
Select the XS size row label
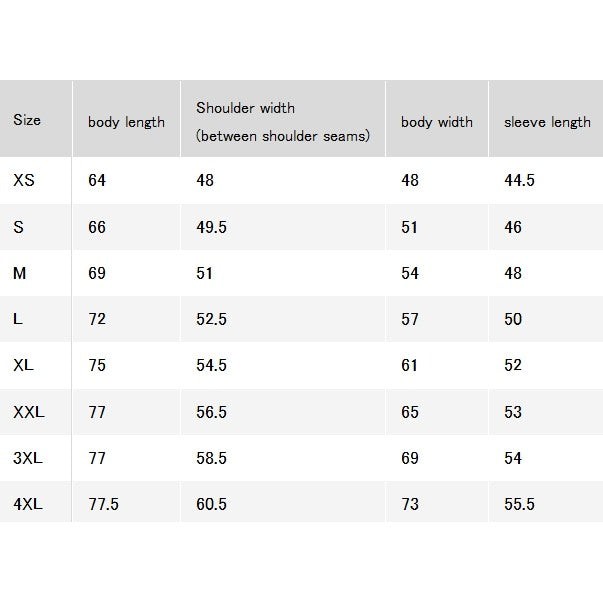coord(24,180)
